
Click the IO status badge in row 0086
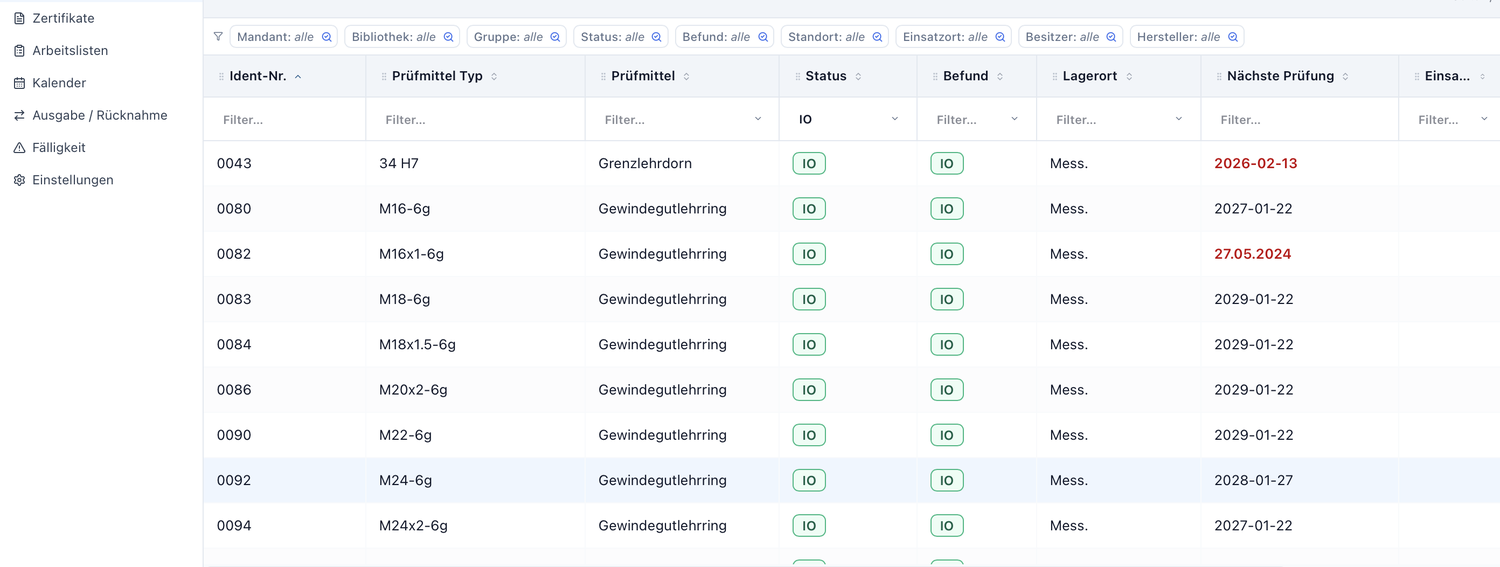tap(809, 390)
